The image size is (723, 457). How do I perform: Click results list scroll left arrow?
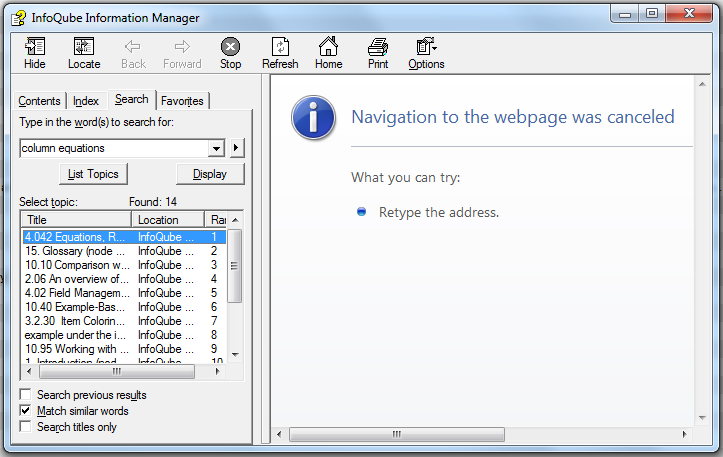(x=29, y=371)
